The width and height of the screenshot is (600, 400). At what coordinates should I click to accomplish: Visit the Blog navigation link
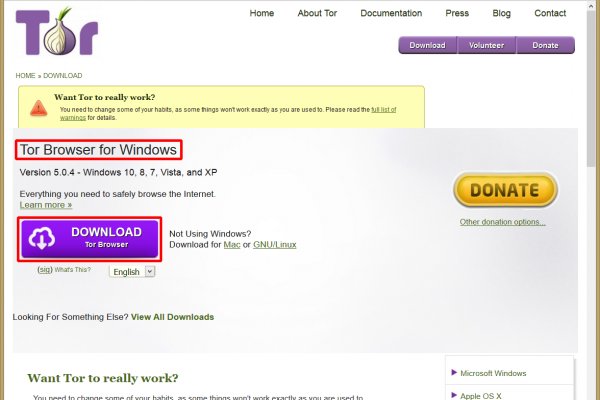tap(501, 13)
